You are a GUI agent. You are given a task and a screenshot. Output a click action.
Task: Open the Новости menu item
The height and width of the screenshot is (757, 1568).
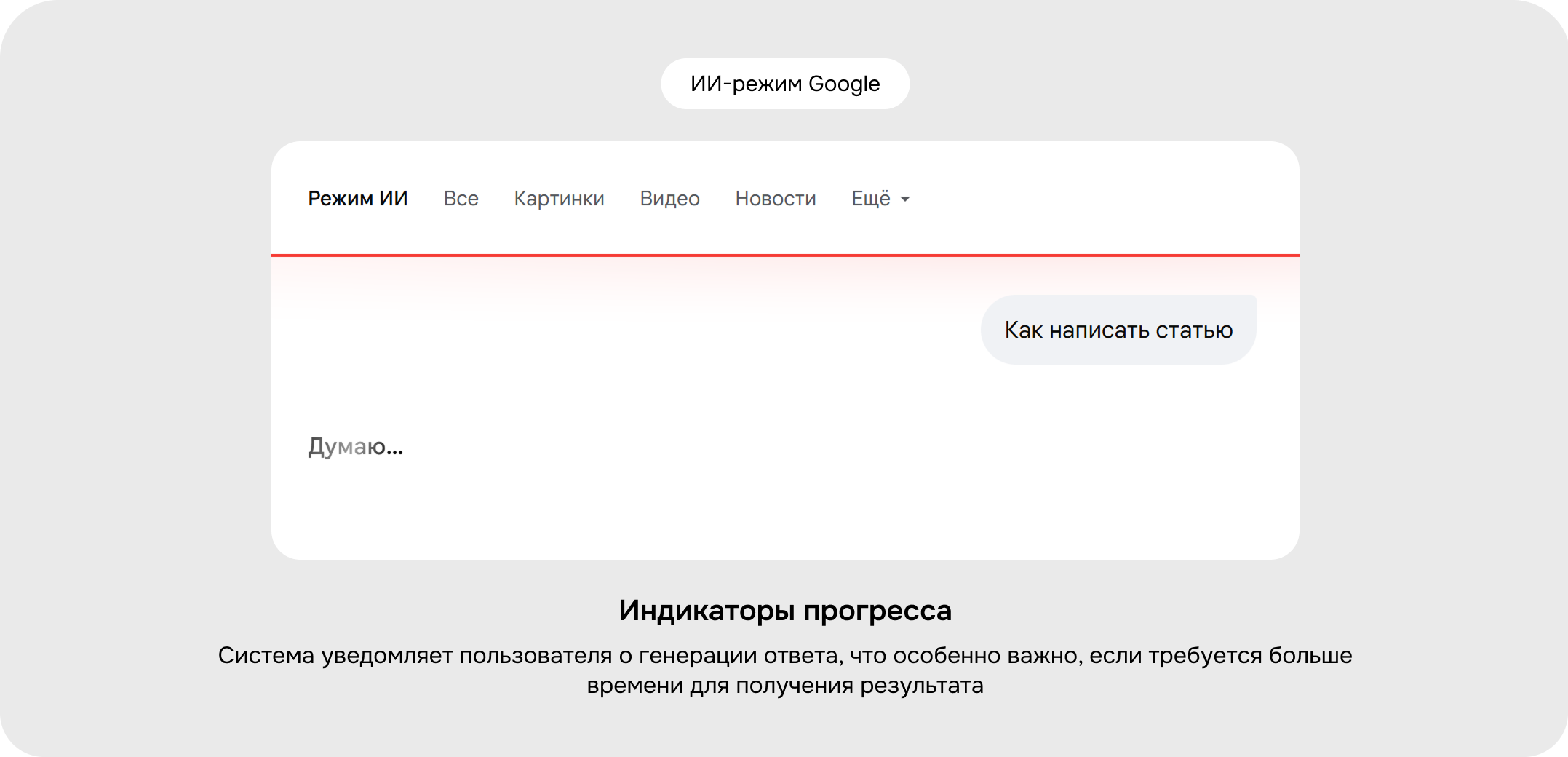(x=776, y=198)
